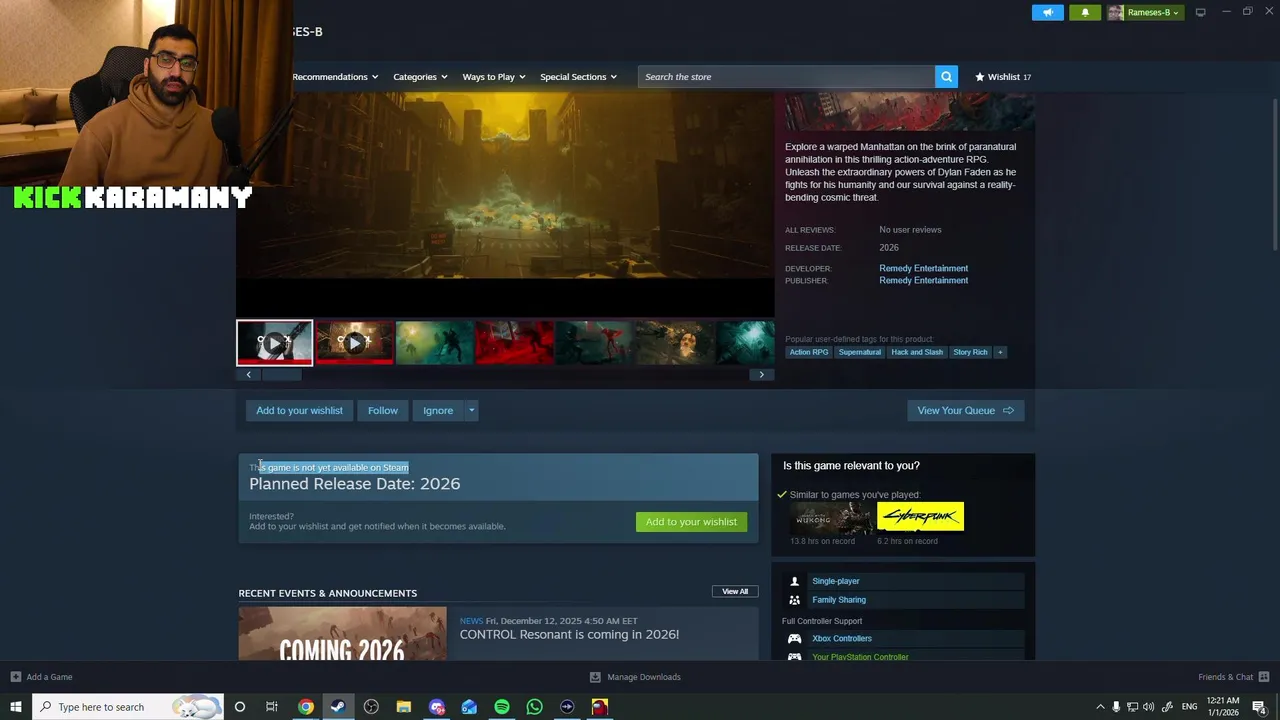Click View All announcements button
Screen dimensions: 1280x720
735,591
